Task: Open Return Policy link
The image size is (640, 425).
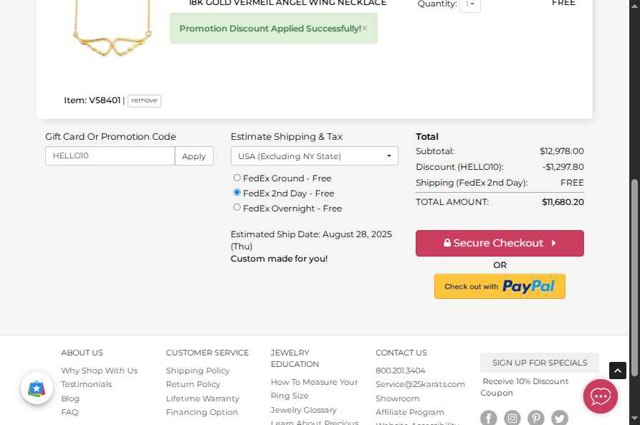Action: [x=193, y=384]
